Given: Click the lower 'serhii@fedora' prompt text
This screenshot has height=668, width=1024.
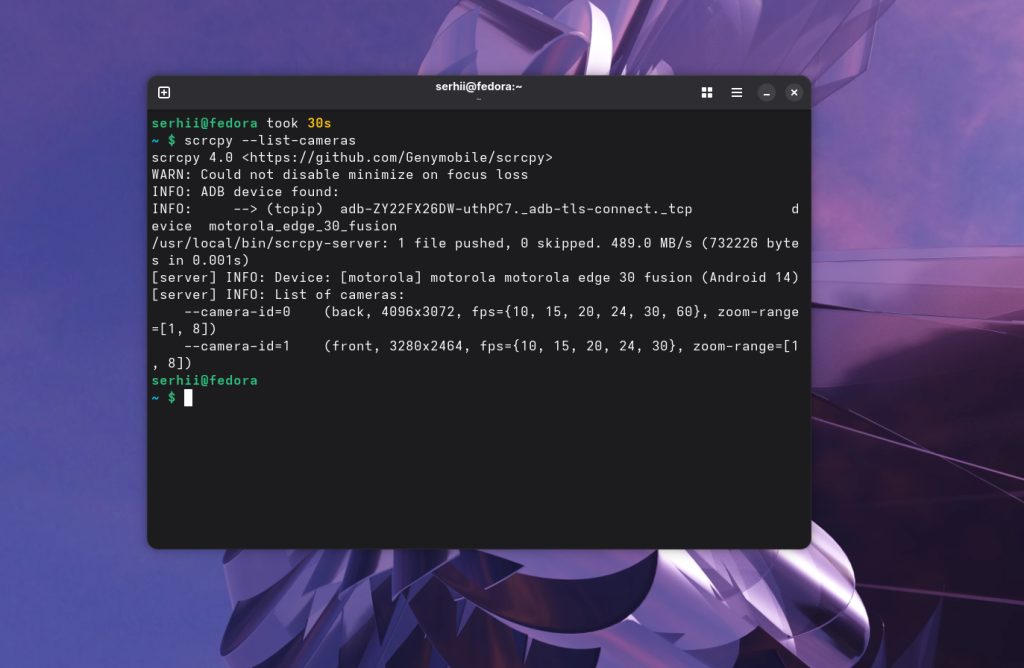Looking at the screenshot, I should coord(204,381).
